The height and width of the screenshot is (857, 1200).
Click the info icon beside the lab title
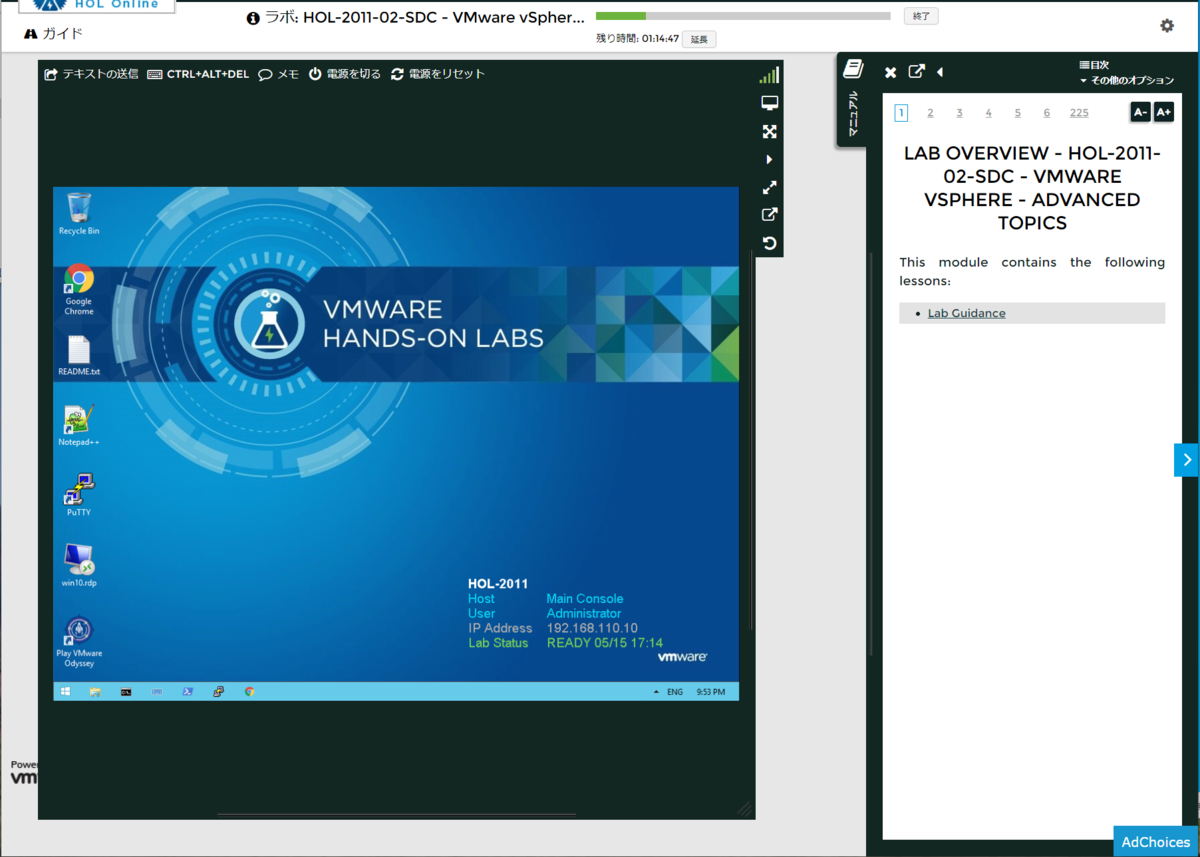pyautogui.click(x=253, y=18)
